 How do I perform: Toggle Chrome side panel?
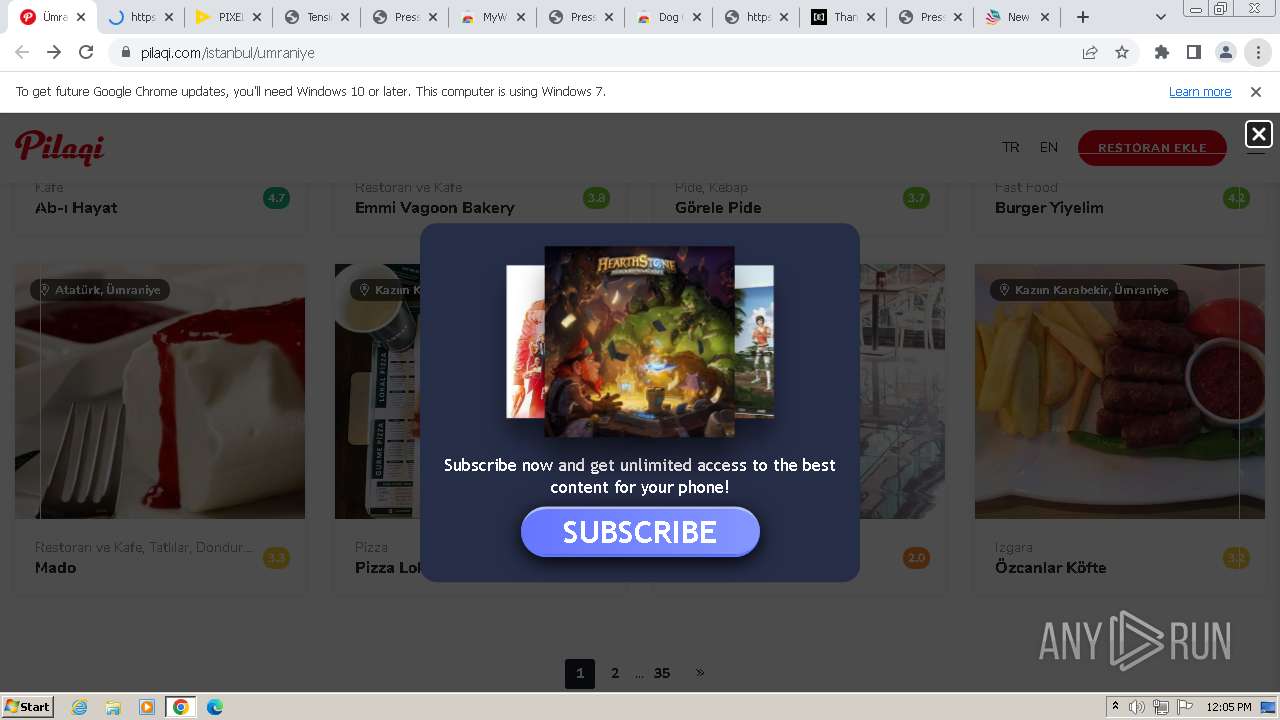point(1194,53)
